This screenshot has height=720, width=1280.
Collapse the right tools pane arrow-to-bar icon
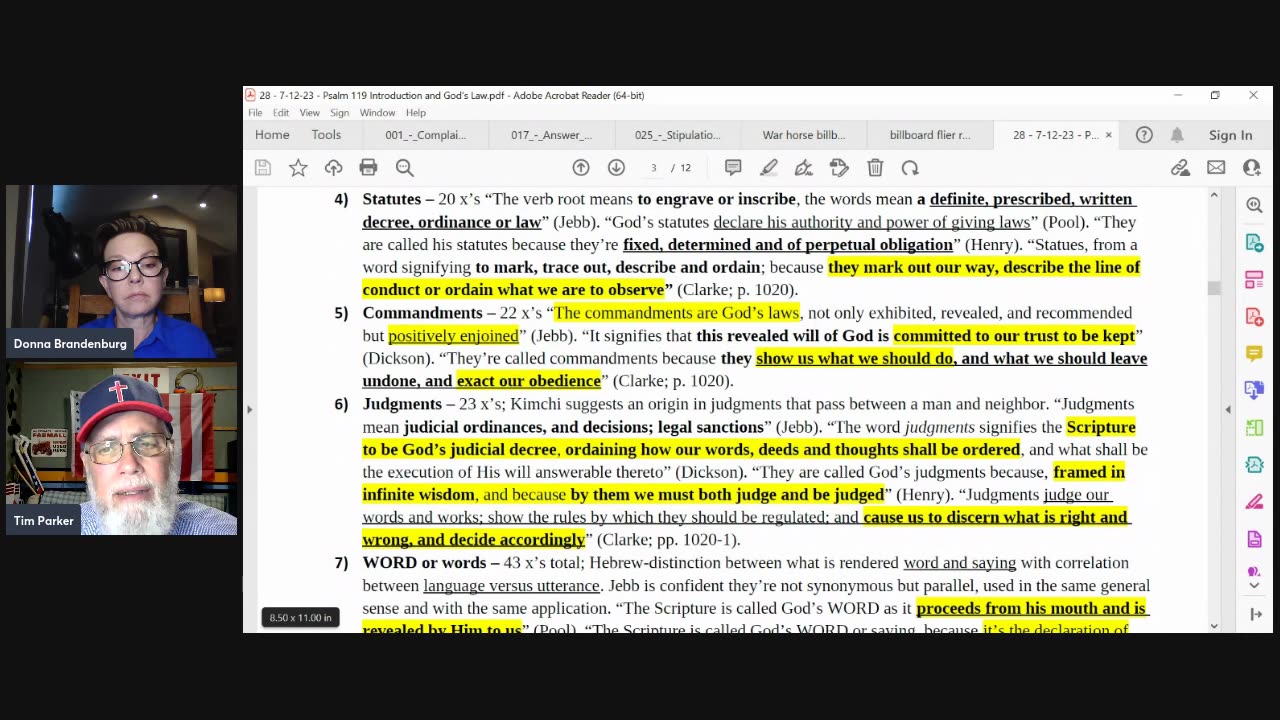click(x=1254, y=614)
